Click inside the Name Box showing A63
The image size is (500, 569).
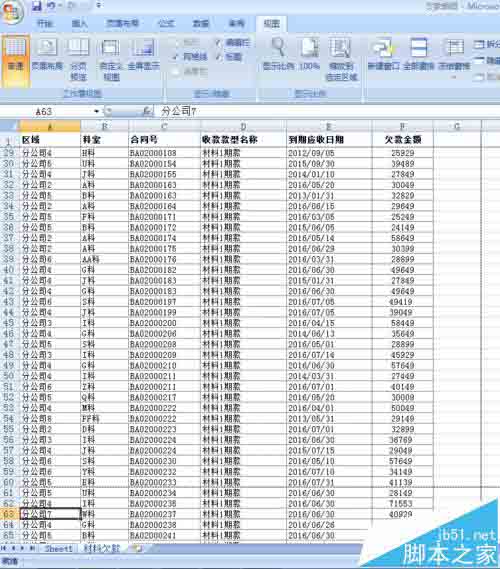tap(44, 111)
